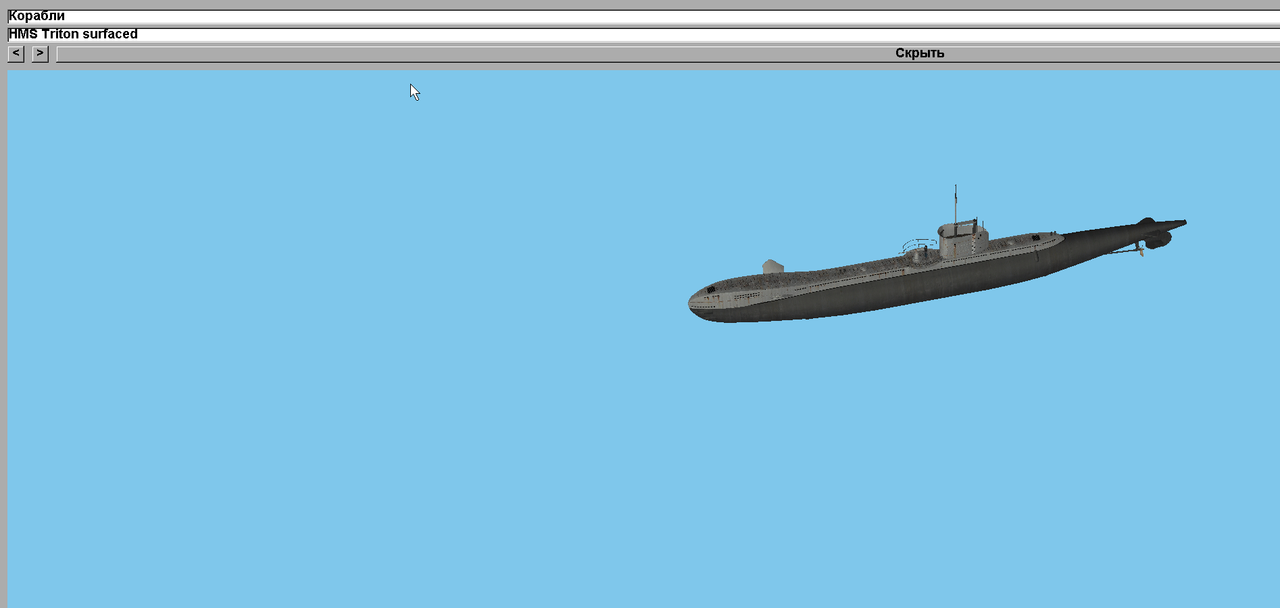
Task: Open the Корабли category field
Action: [643, 16]
